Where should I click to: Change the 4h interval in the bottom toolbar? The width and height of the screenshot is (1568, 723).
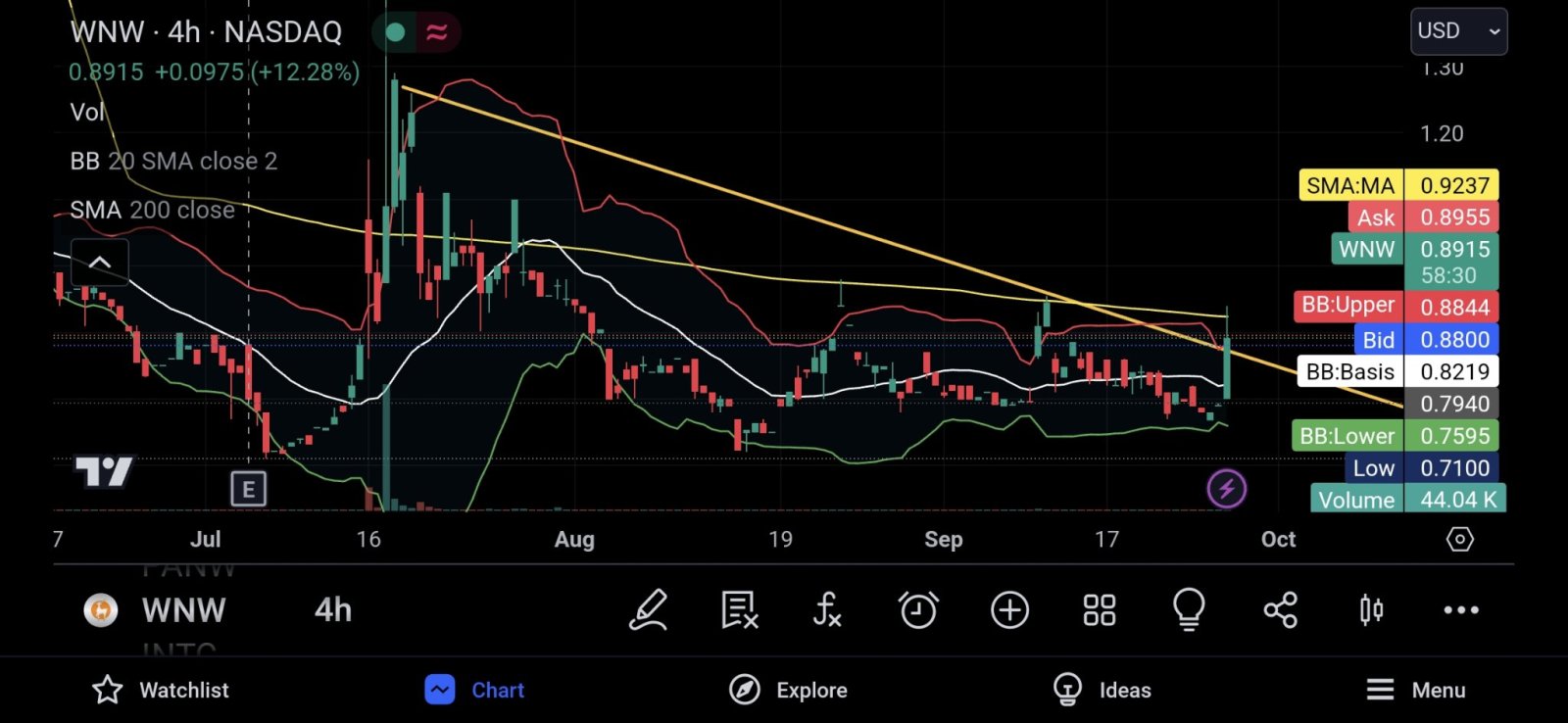point(333,610)
